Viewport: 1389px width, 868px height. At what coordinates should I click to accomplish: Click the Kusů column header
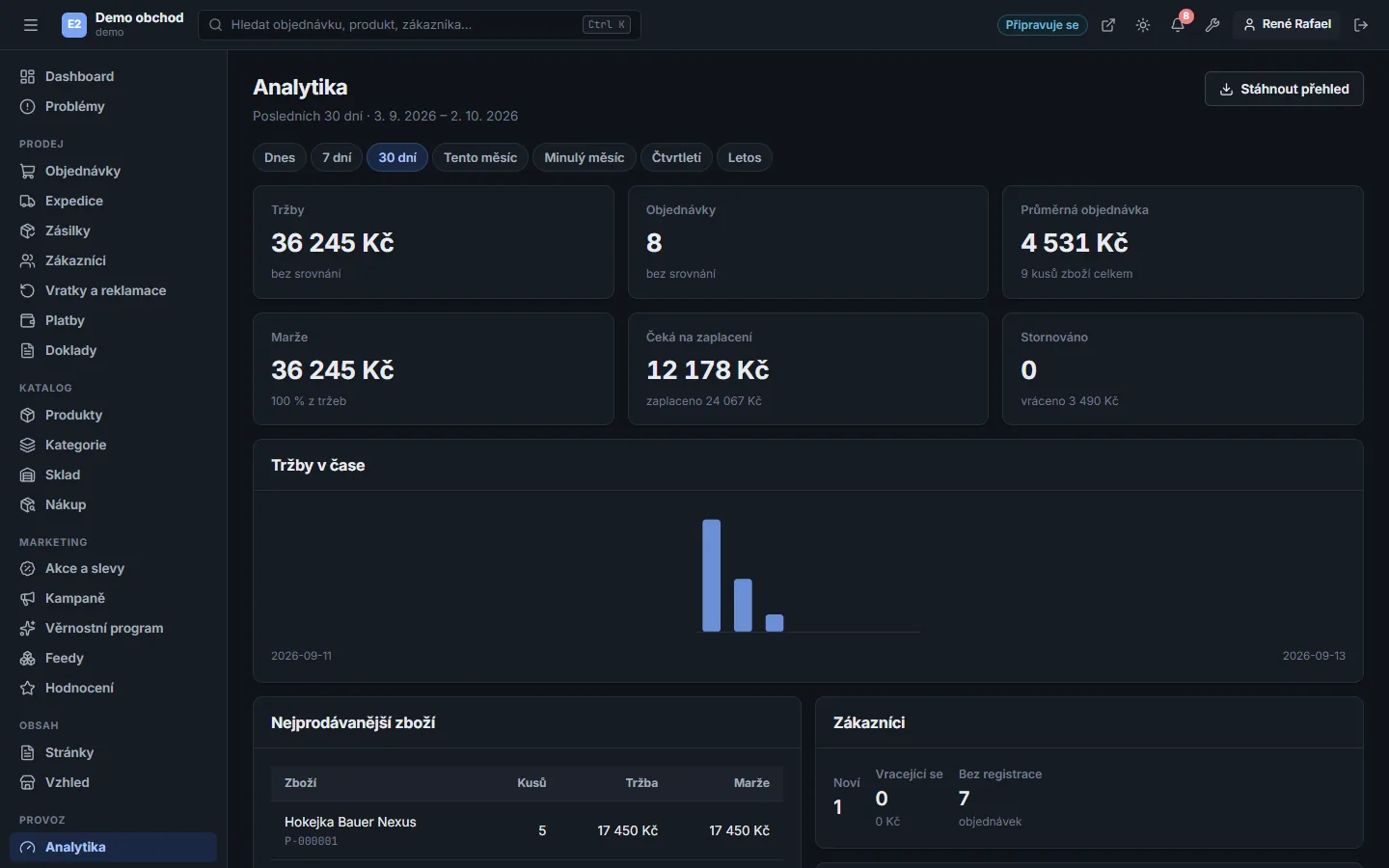[531, 783]
